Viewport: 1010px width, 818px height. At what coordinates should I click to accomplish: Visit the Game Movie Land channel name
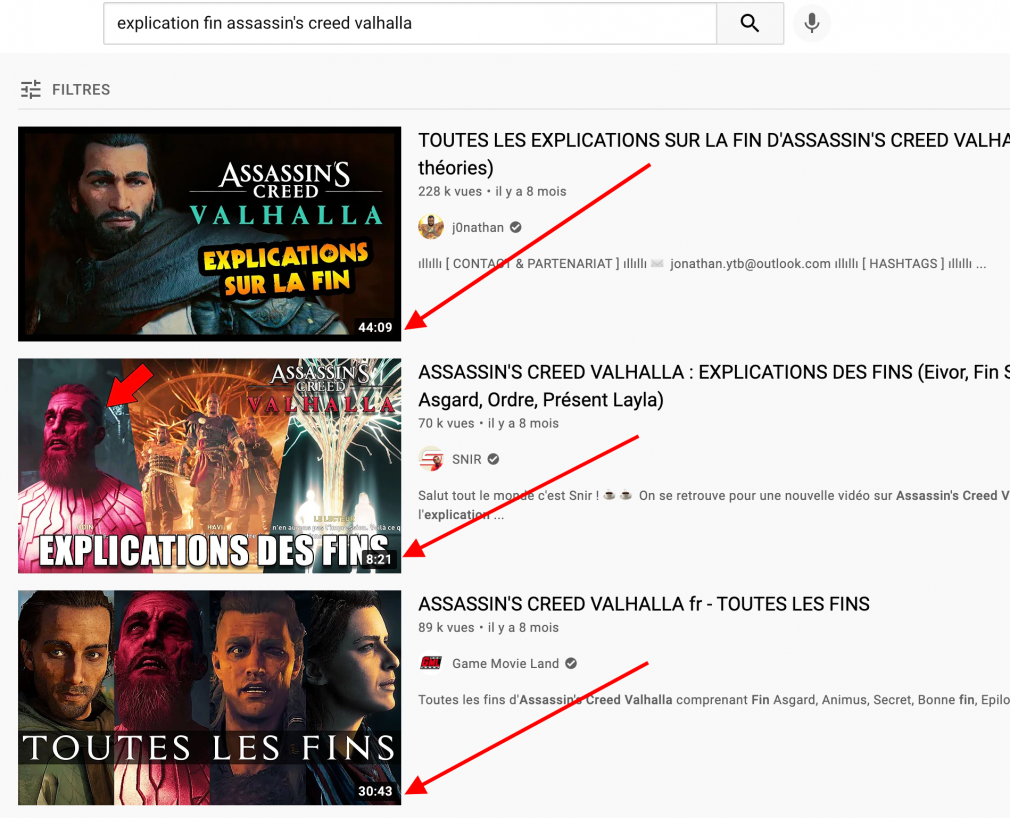(506, 663)
